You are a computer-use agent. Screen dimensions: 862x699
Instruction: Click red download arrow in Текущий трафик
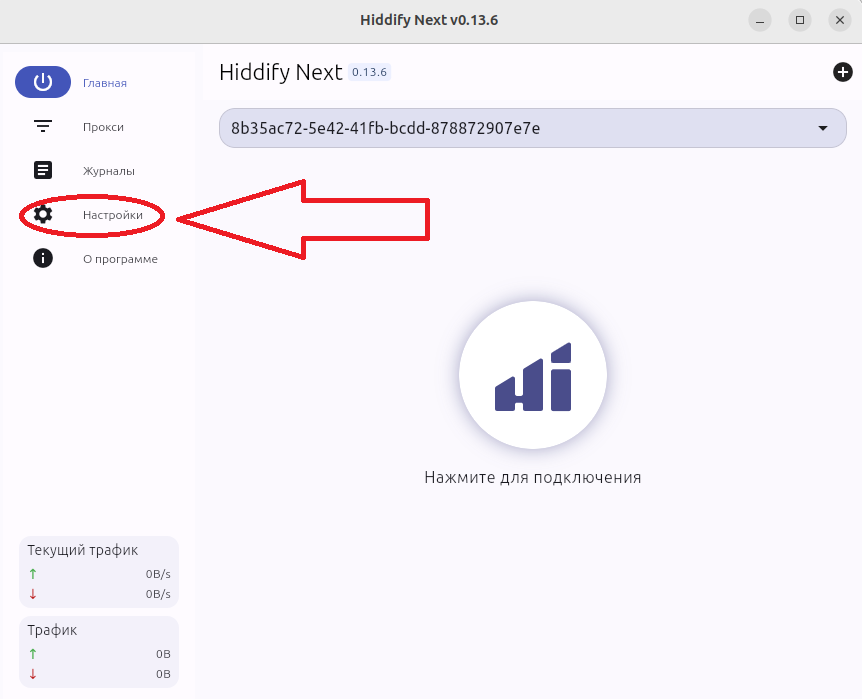(x=33, y=594)
